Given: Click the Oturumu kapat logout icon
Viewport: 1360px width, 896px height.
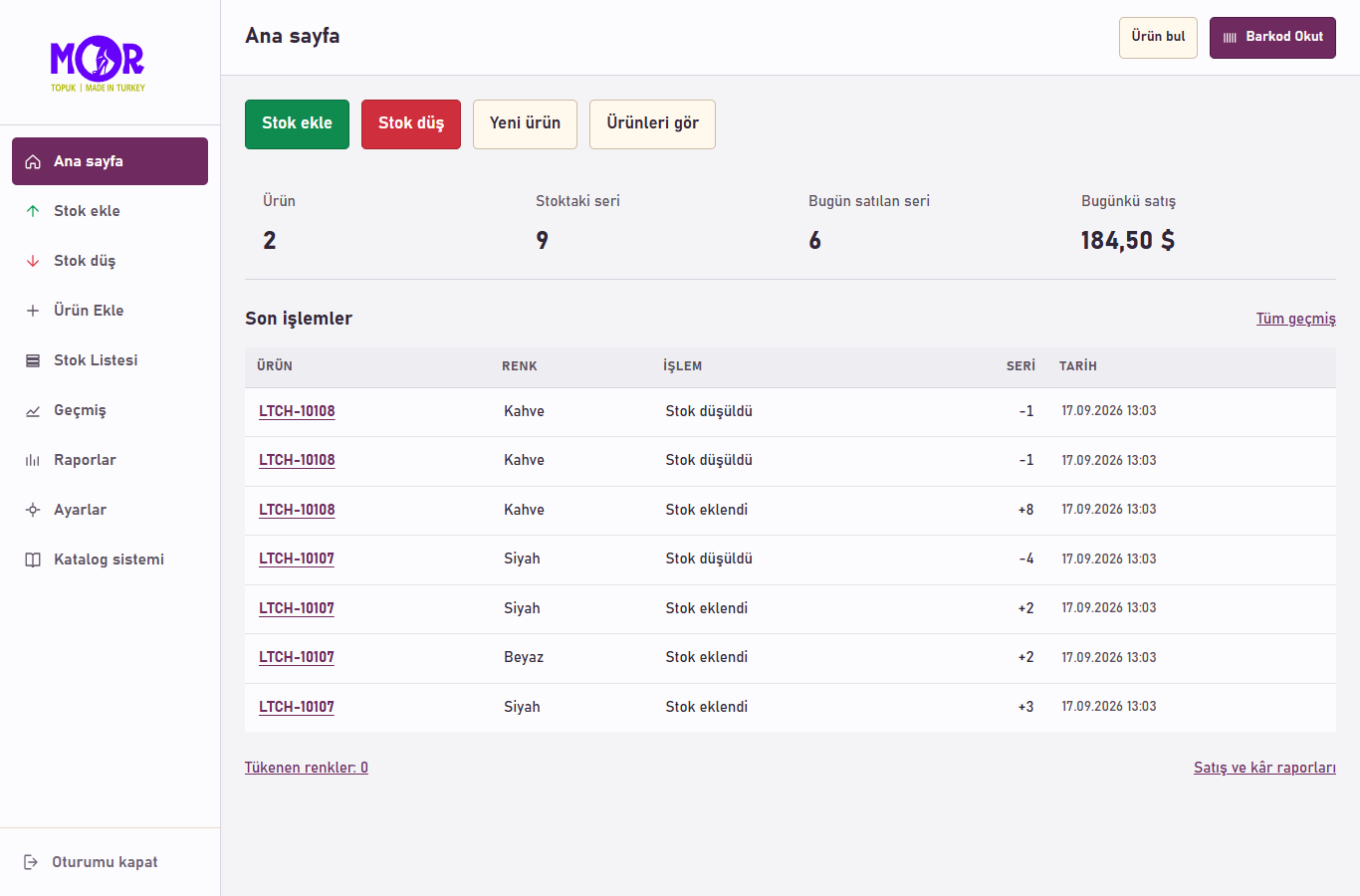Looking at the screenshot, I should tap(31, 862).
